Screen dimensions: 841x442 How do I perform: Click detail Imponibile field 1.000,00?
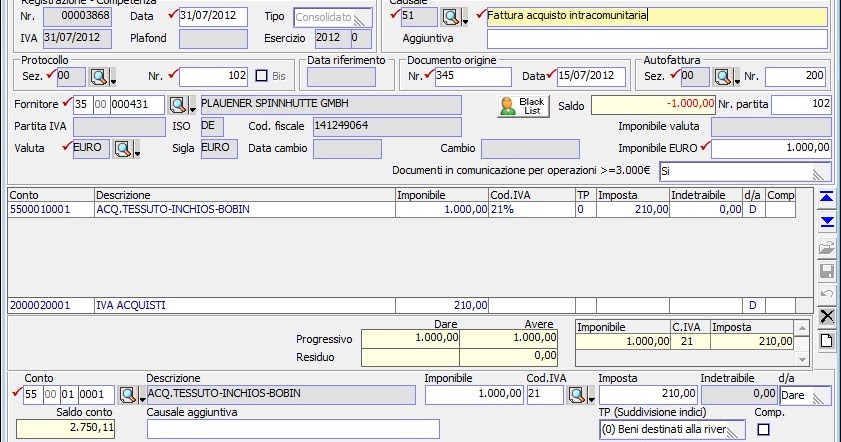pyautogui.click(x=474, y=395)
